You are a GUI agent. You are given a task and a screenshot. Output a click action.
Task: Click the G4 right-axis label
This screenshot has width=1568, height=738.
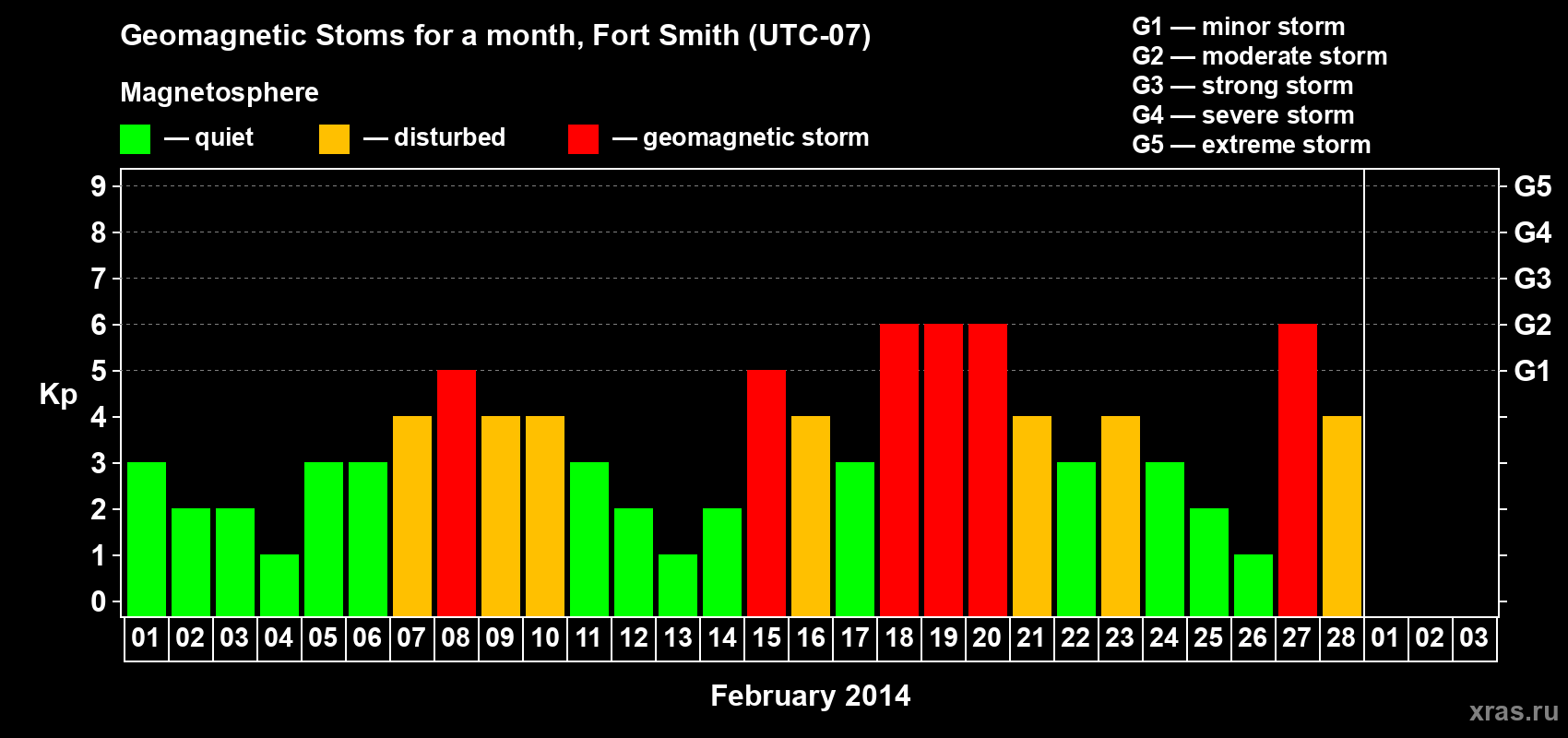tap(1532, 232)
